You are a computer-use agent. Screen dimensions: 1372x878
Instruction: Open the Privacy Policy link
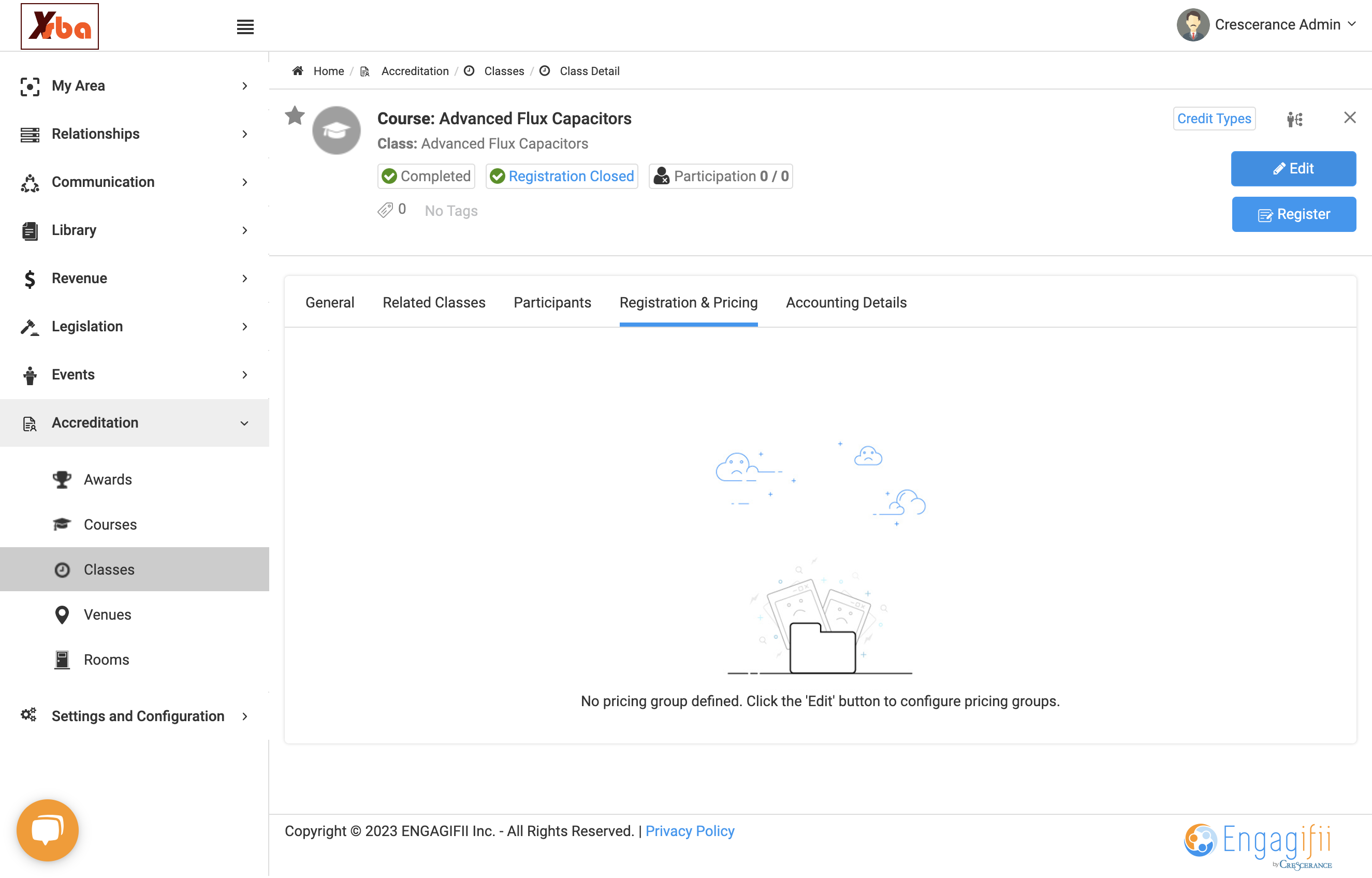(690, 831)
